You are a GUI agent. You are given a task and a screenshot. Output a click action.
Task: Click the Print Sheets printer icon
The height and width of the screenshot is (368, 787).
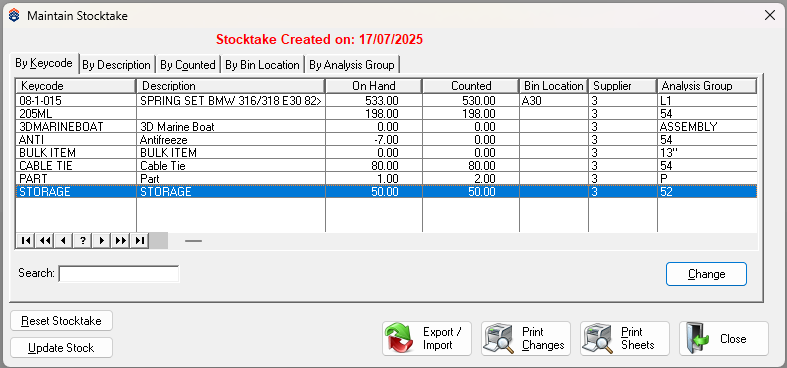pos(598,339)
